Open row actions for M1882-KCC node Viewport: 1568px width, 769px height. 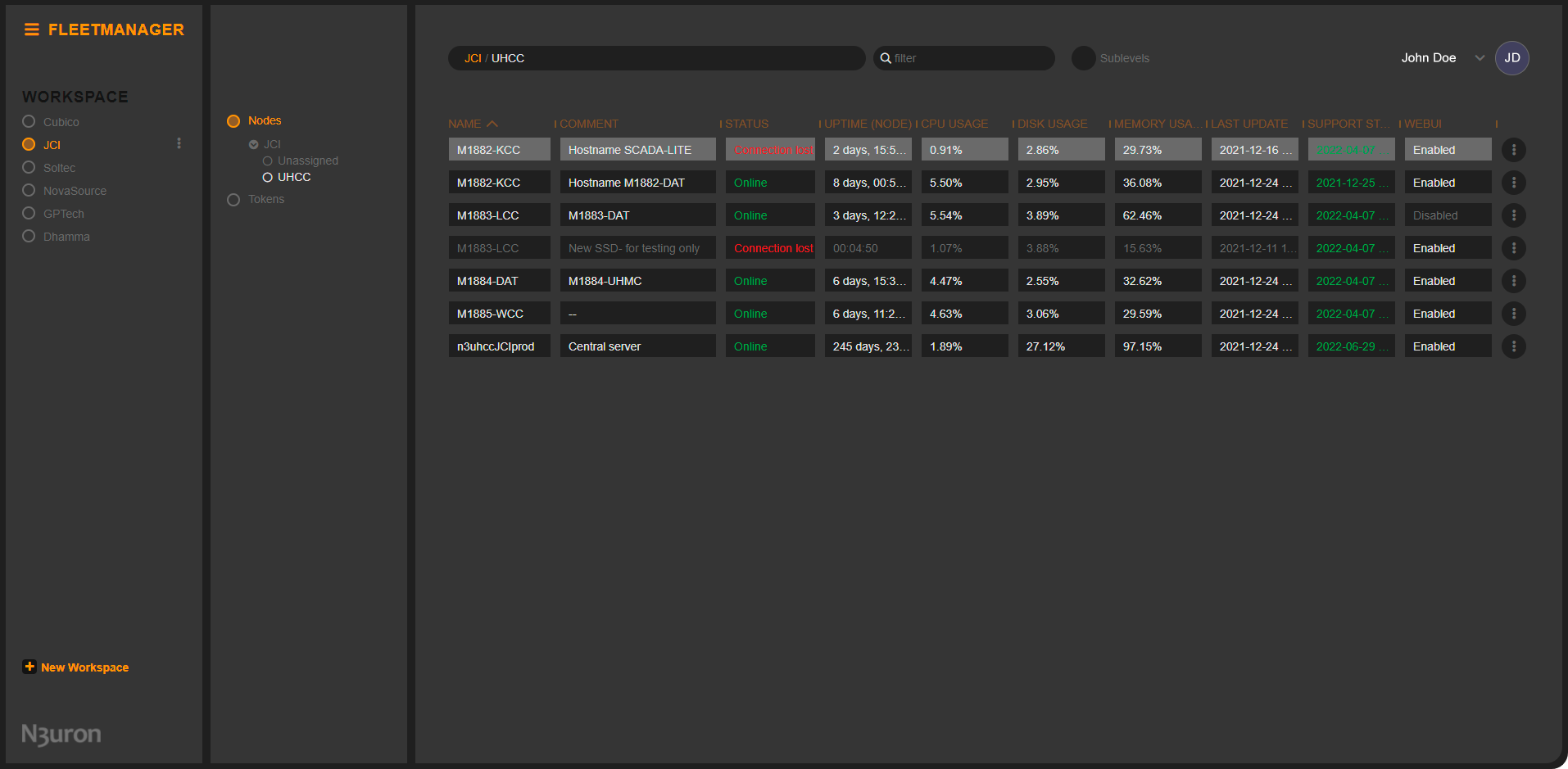point(1514,149)
